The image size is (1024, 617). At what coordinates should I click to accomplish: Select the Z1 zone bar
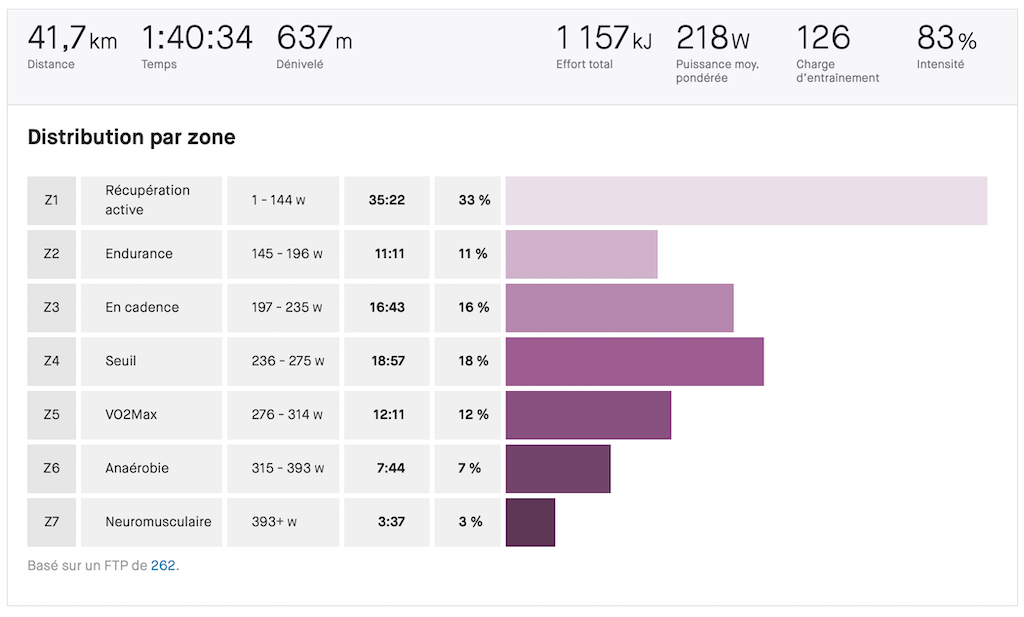[x=746, y=201]
